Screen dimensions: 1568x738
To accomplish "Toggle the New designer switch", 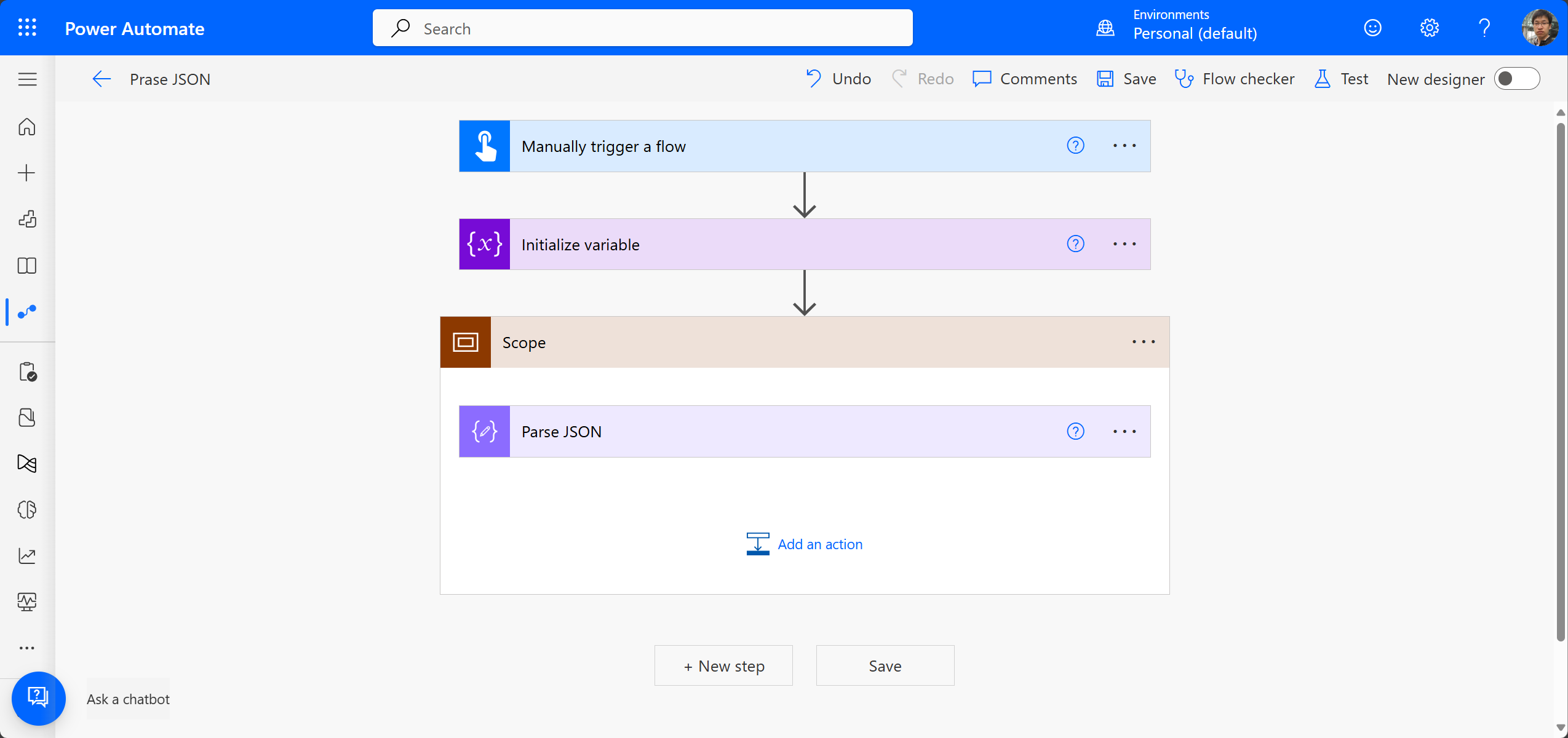I will 1516,79.
